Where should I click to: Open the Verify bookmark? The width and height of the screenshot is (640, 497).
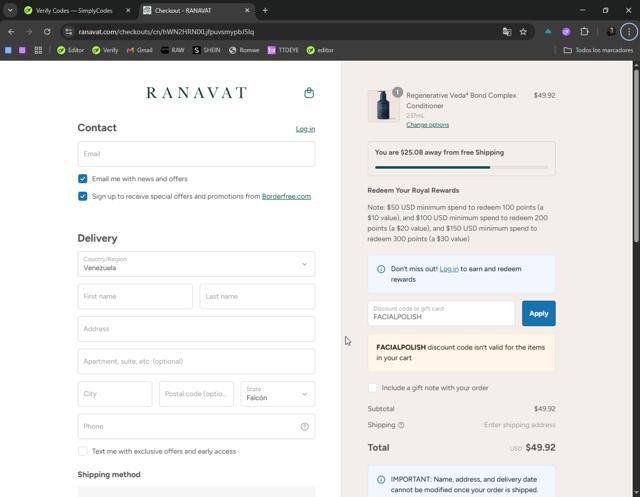tap(105, 50)
